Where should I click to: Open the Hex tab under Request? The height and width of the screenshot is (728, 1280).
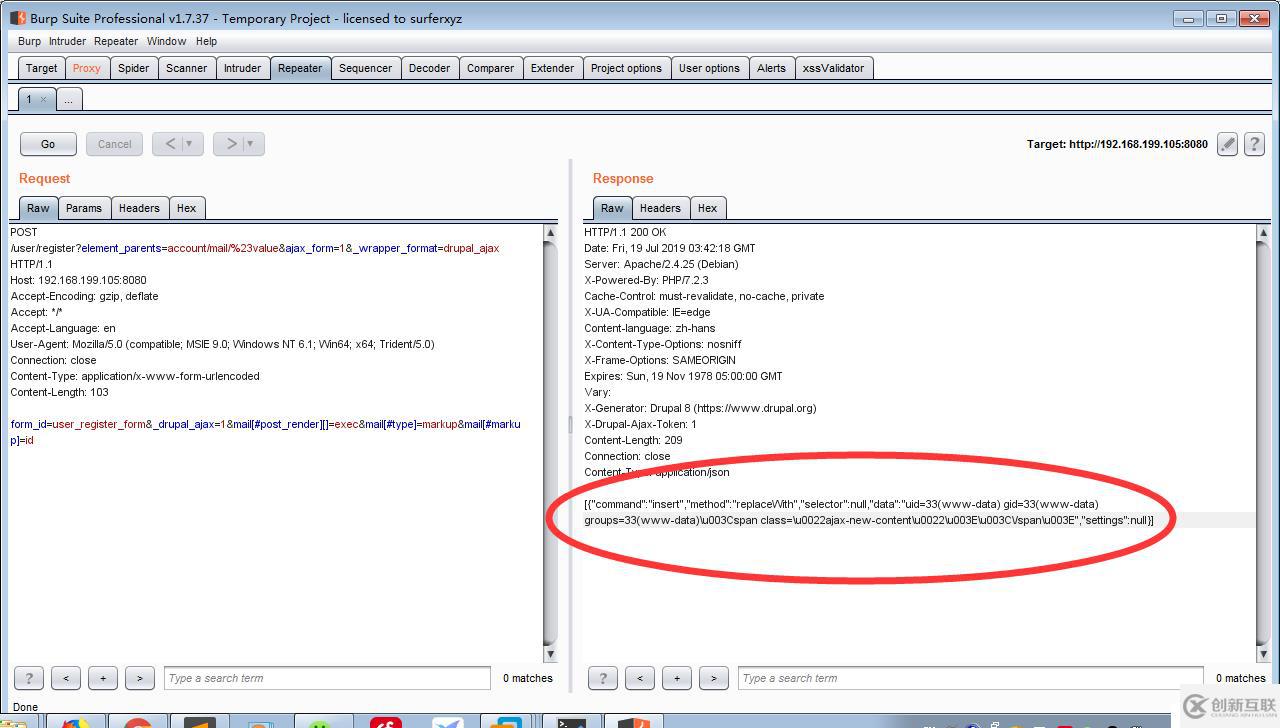[x=186, y=208]
